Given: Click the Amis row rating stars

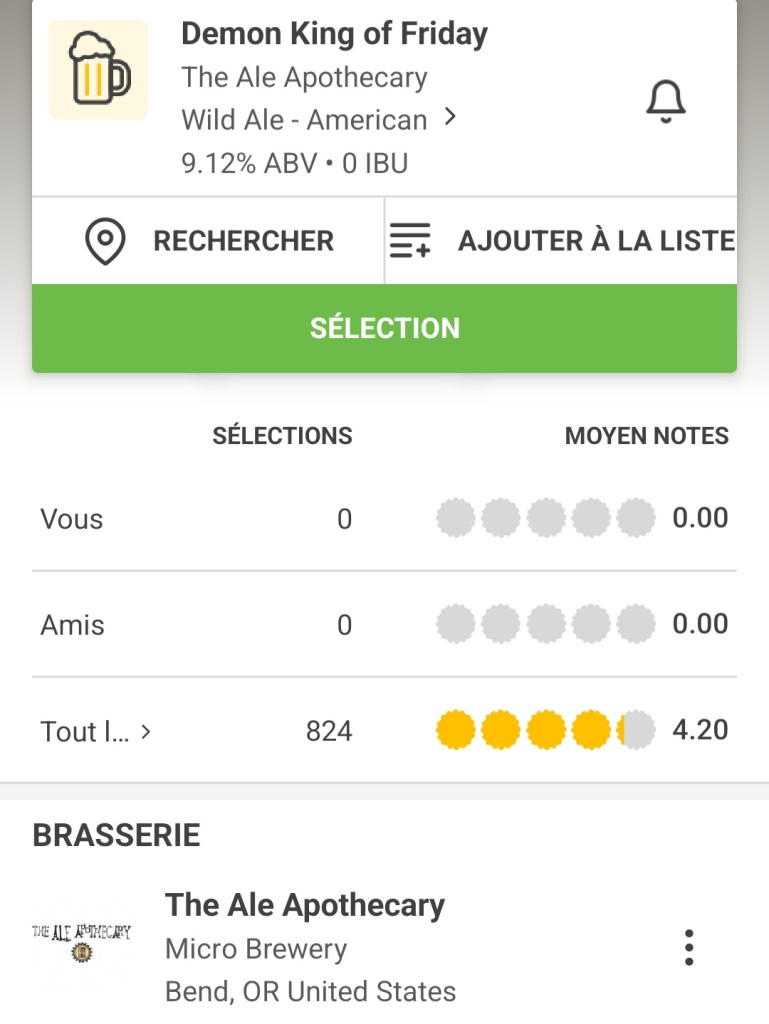Looking at the screenshot, I should click(545, 625).
